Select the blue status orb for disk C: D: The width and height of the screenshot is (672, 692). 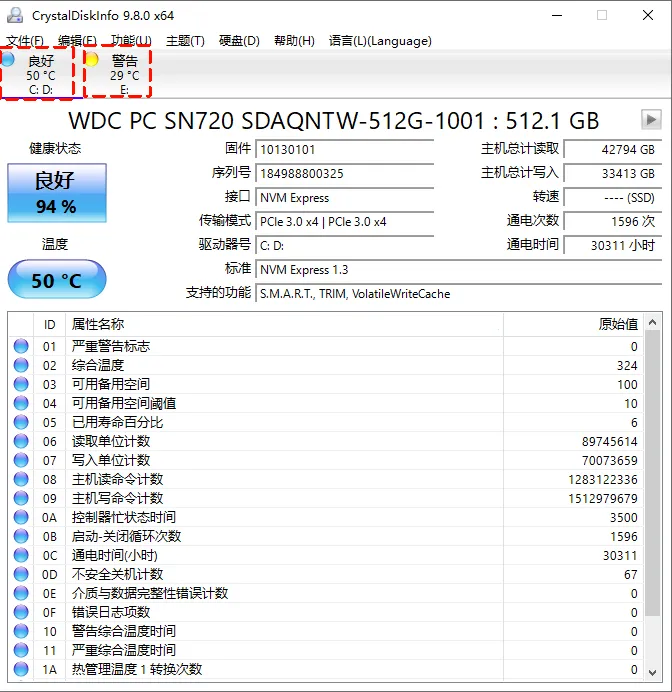[8, 59]
